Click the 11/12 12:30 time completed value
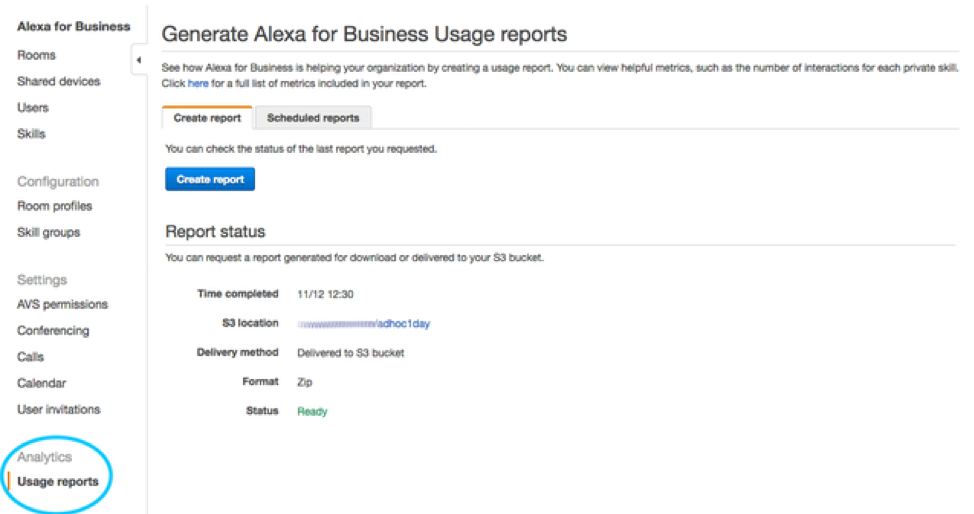The image size is (974, 514). tap(325, 295)
